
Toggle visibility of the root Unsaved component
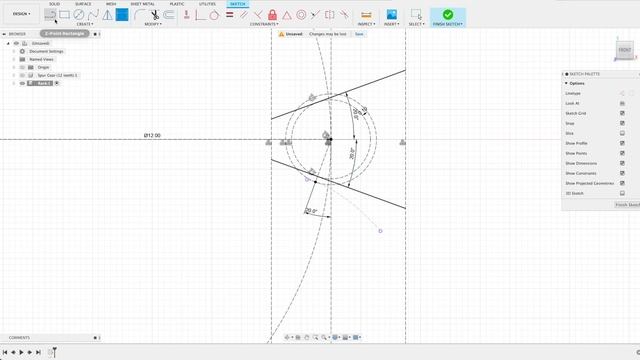(16, 43)
